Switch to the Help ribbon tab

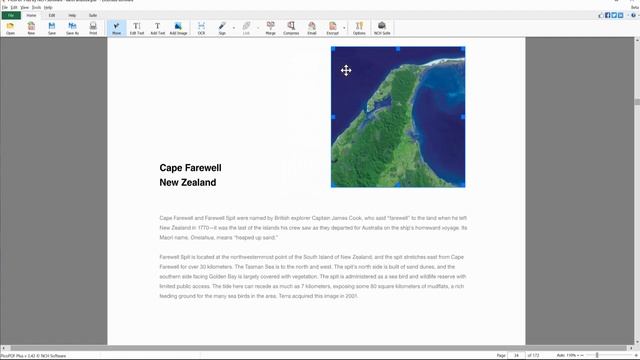[x=72, y=16]
